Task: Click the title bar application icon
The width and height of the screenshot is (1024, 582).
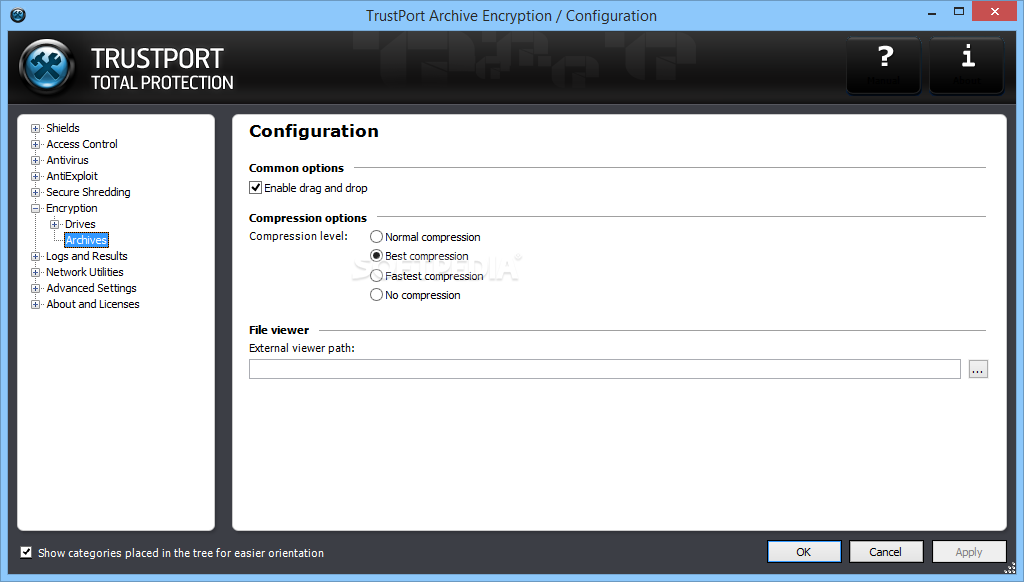Action: 17,15
